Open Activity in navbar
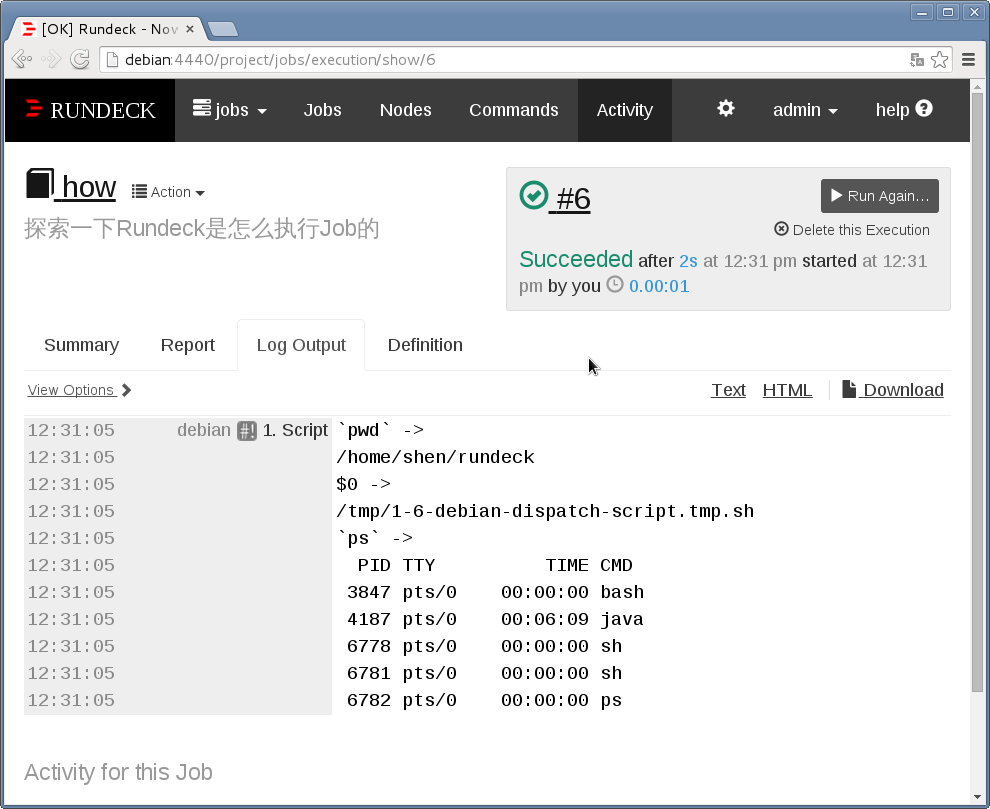This screenshot has height=809, width=990. (624, 110)
